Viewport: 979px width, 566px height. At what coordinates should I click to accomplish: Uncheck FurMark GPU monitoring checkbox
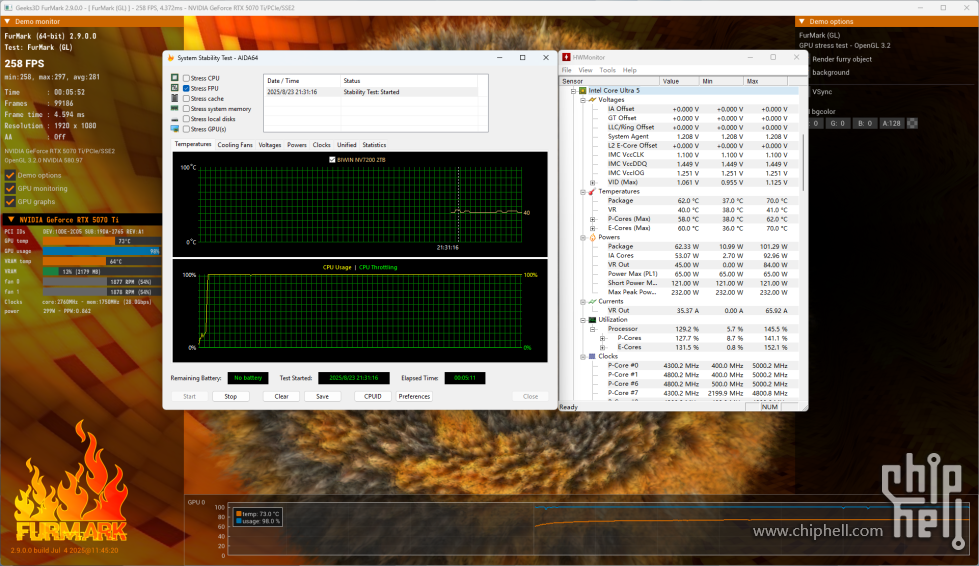(x=10, y=188)
